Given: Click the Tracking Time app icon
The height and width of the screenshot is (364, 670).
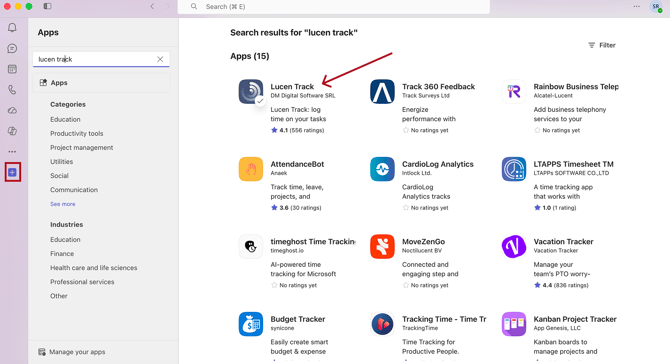Looking at the screenshot, I should pos(382,324).
